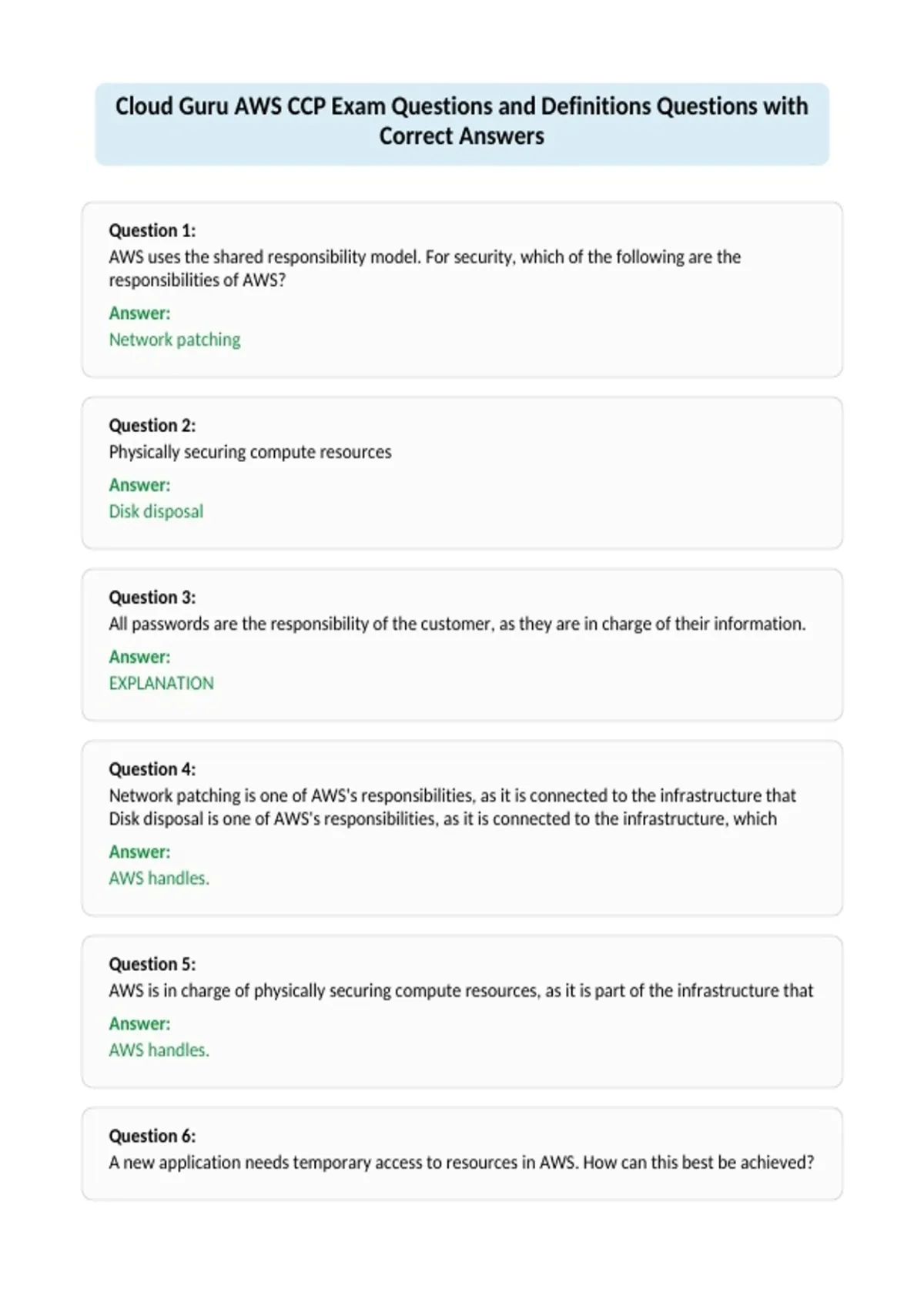This screenshot has height=1309, width=924.
Task: Click the Question 3 heading
Action: point(152,597)
